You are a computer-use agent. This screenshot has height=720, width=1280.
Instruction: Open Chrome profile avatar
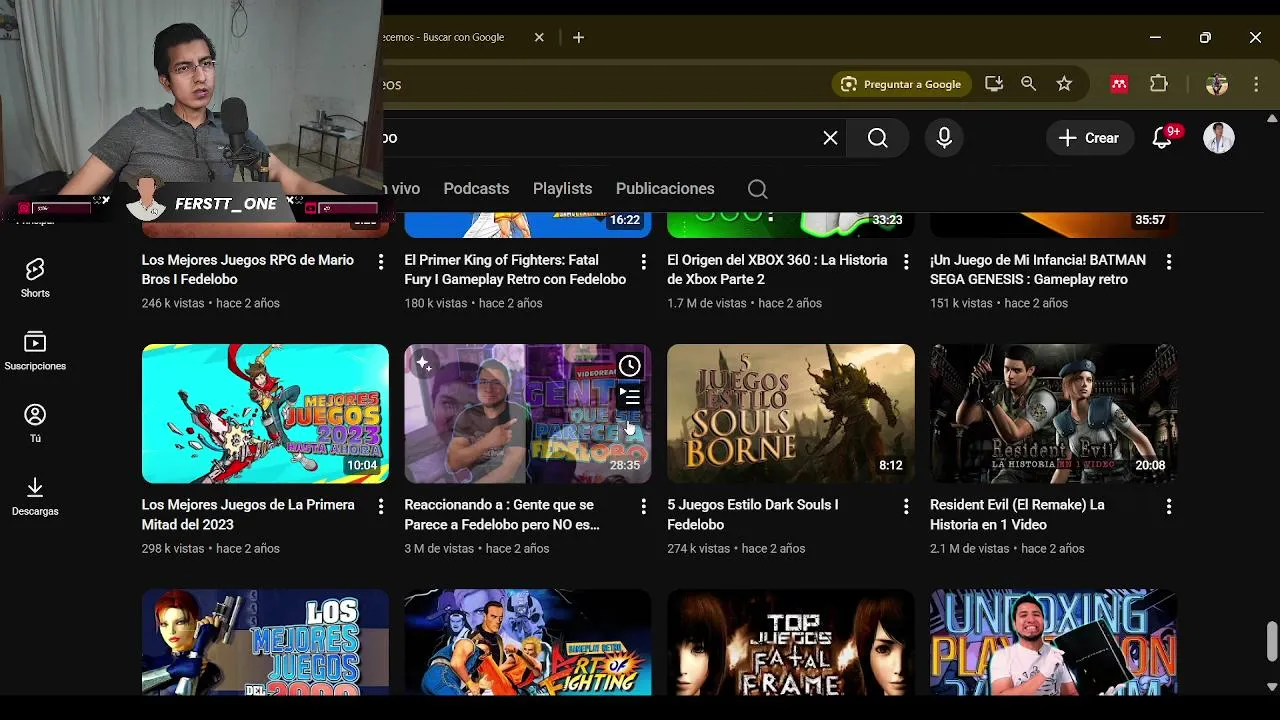click(1217, 84)
